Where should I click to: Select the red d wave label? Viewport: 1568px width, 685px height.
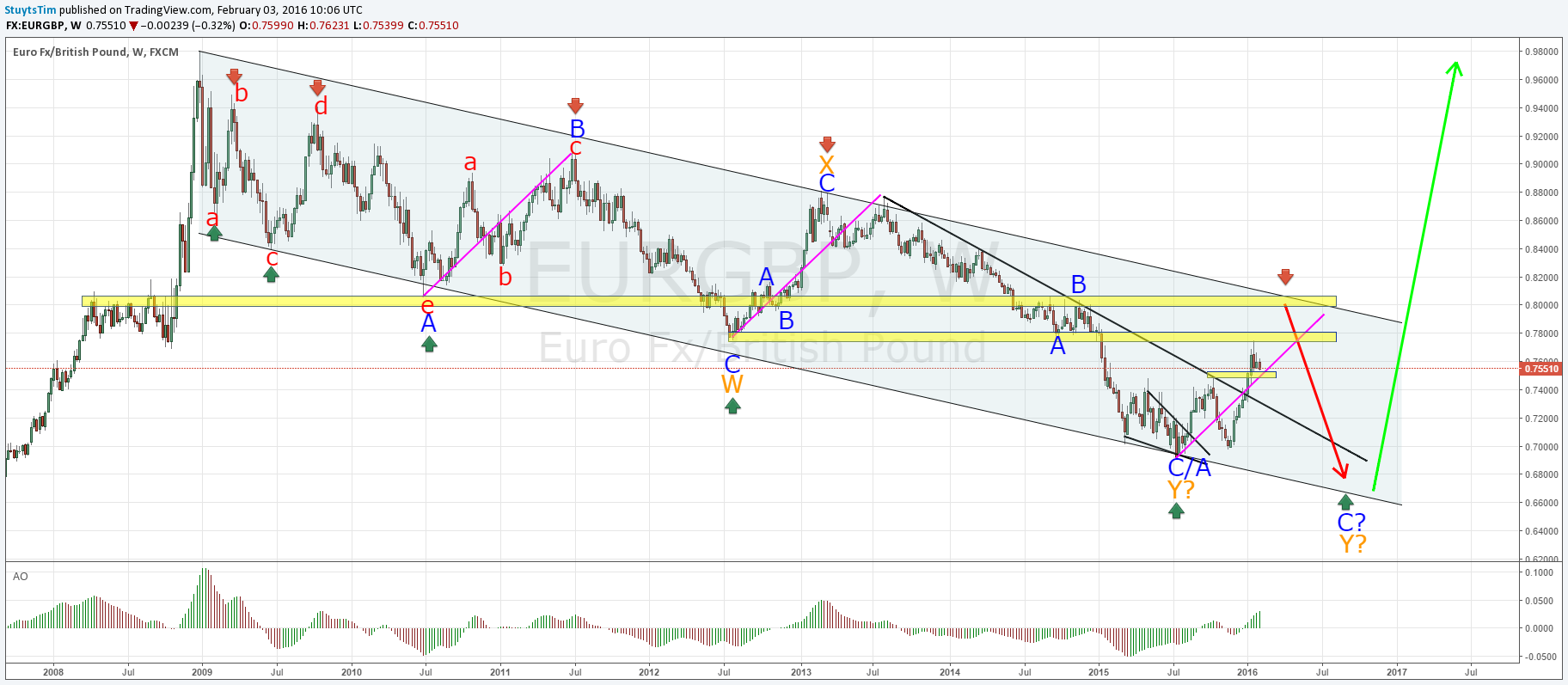(x=321, y=106)
